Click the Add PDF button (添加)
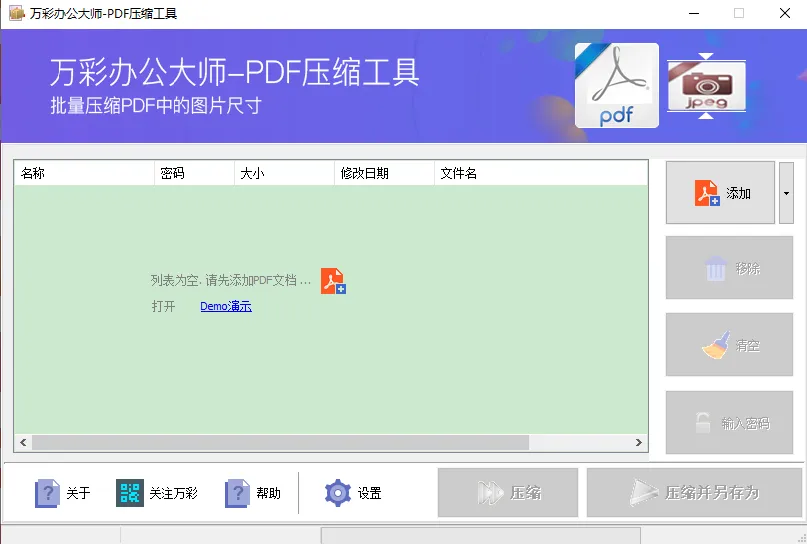This screenshot has height=544, width=807. 720,192
